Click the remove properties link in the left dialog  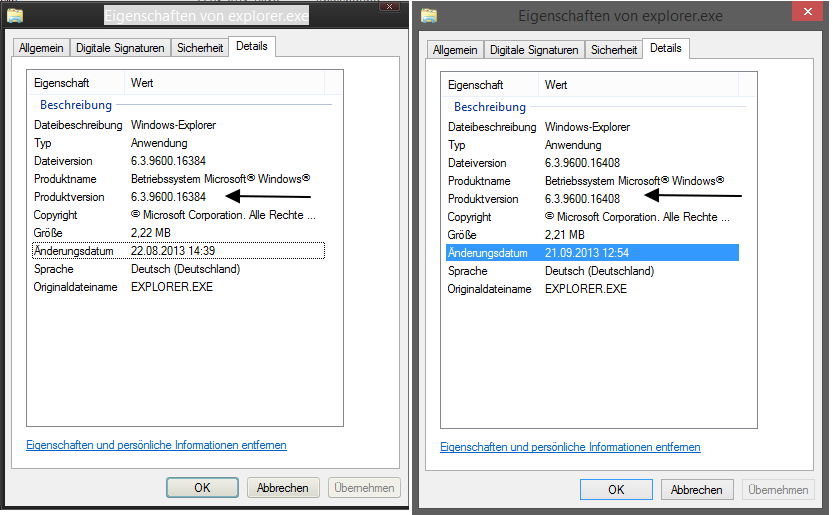pyautogui.click(x=156, y=445)
